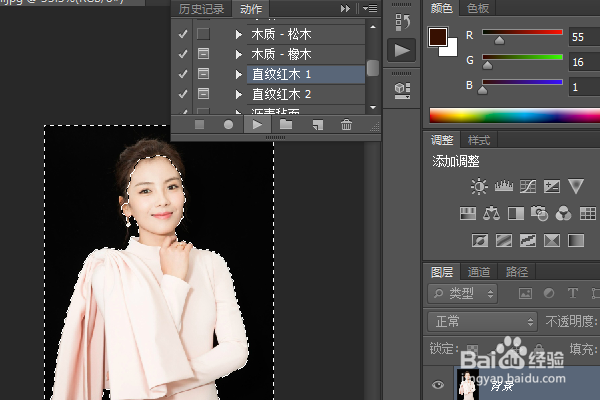The image size is (600, 400).
Task: Click the Begin recording circle button
Action: point(228,124)
